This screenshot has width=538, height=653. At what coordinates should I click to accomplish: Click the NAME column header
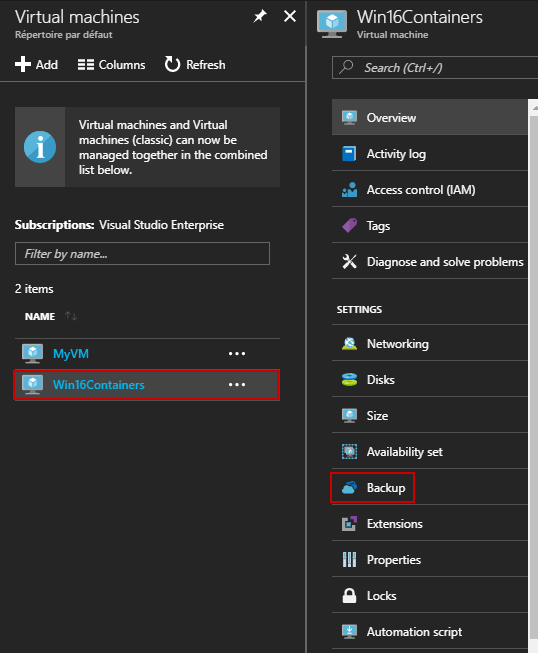(40, 317)
